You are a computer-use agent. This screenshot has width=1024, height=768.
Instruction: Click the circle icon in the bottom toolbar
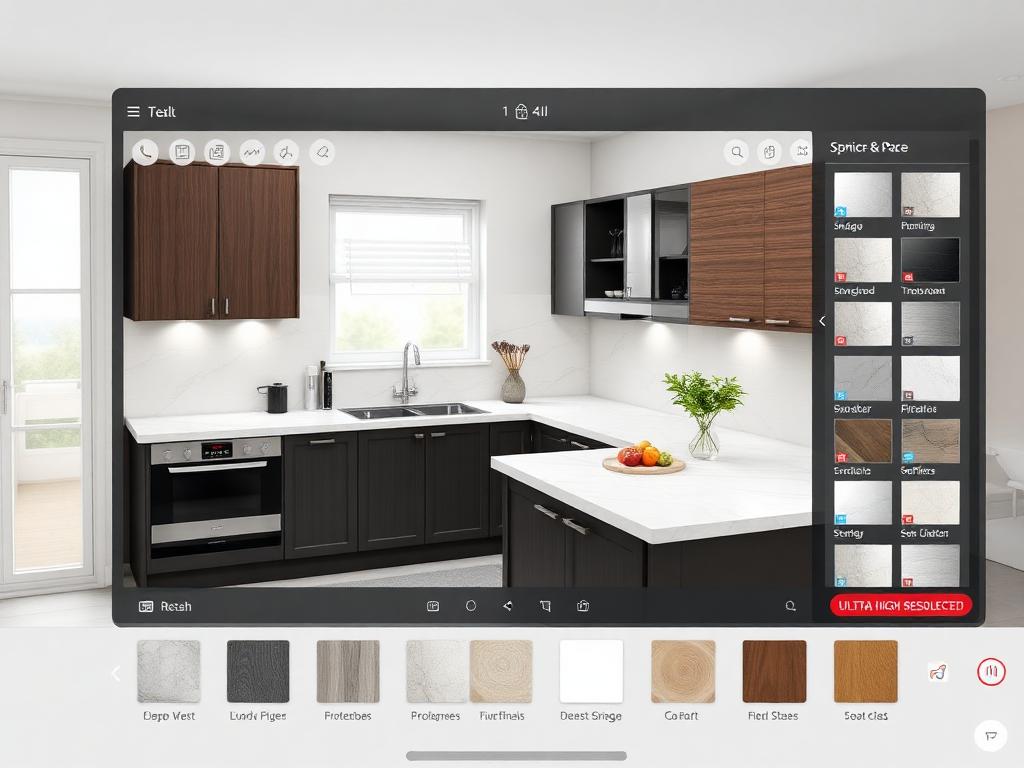[471, 606]
